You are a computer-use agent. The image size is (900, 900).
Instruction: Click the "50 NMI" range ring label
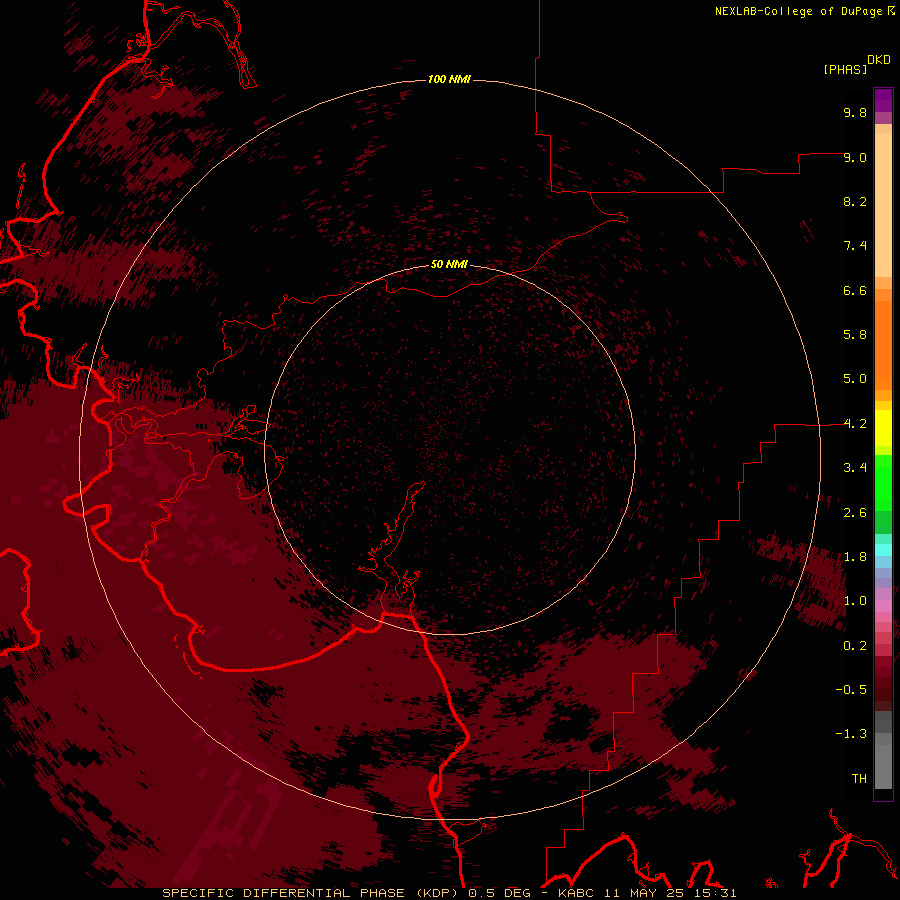(449, 264)
